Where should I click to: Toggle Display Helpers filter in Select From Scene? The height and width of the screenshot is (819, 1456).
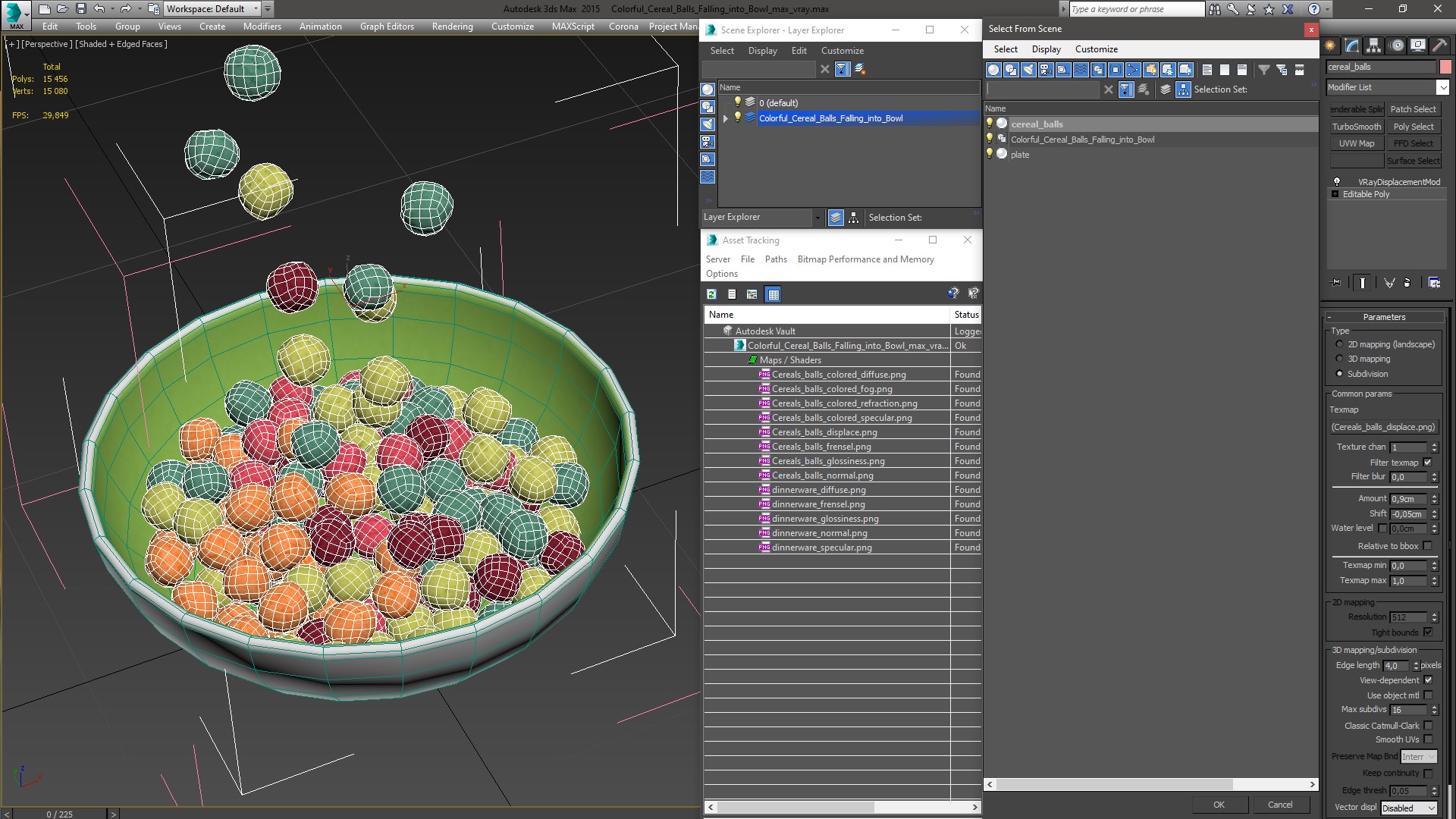point(1063,70)
